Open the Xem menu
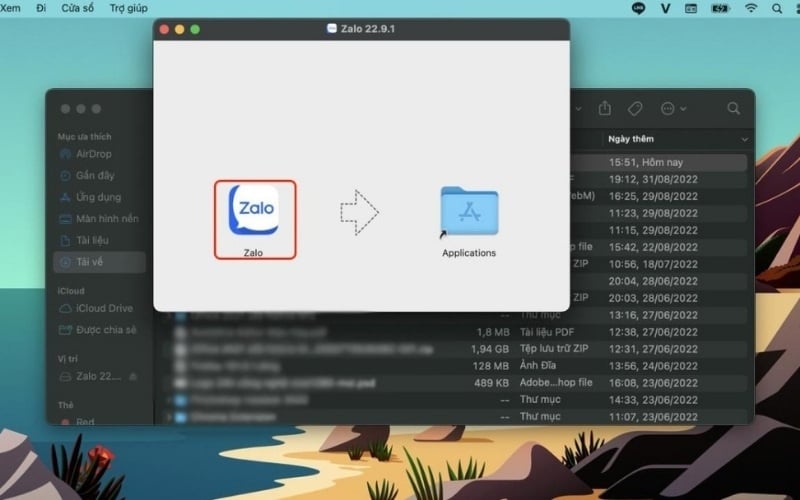Image resolution: width=800 pixels, height=500 pixels. (x=10, y=8)
